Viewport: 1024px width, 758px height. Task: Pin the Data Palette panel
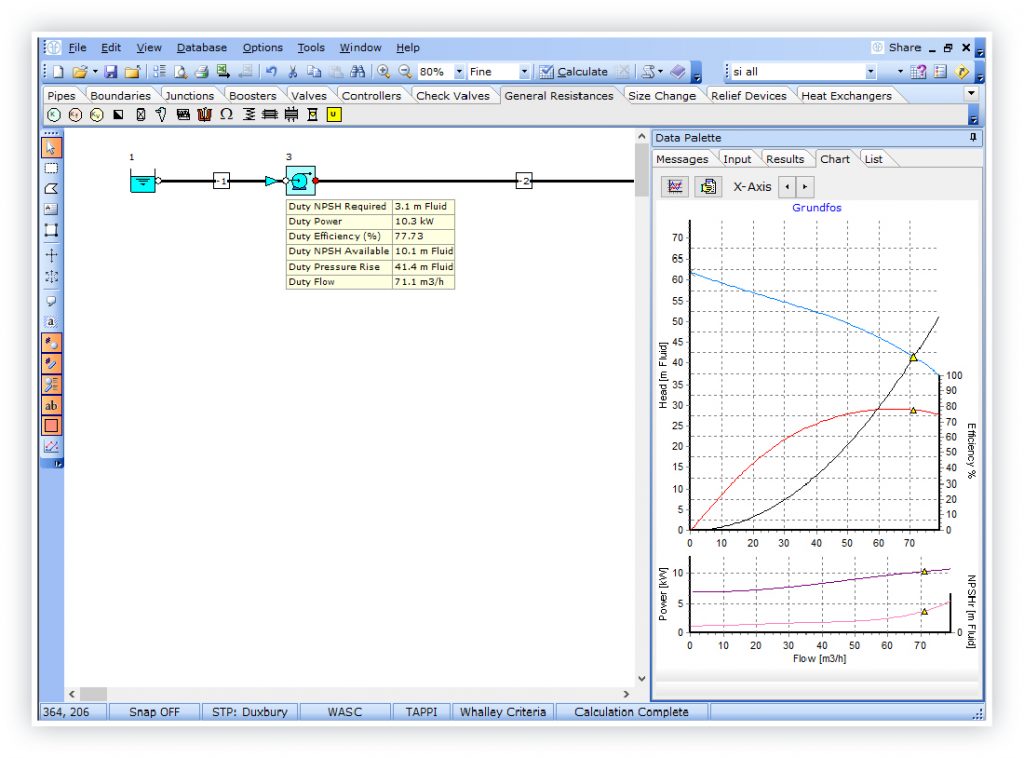973,138
